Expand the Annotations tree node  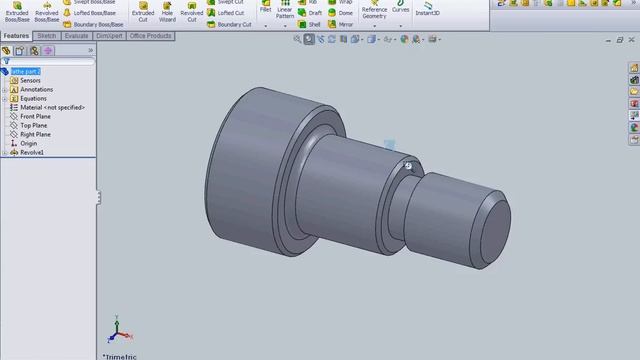pos(4,90)
